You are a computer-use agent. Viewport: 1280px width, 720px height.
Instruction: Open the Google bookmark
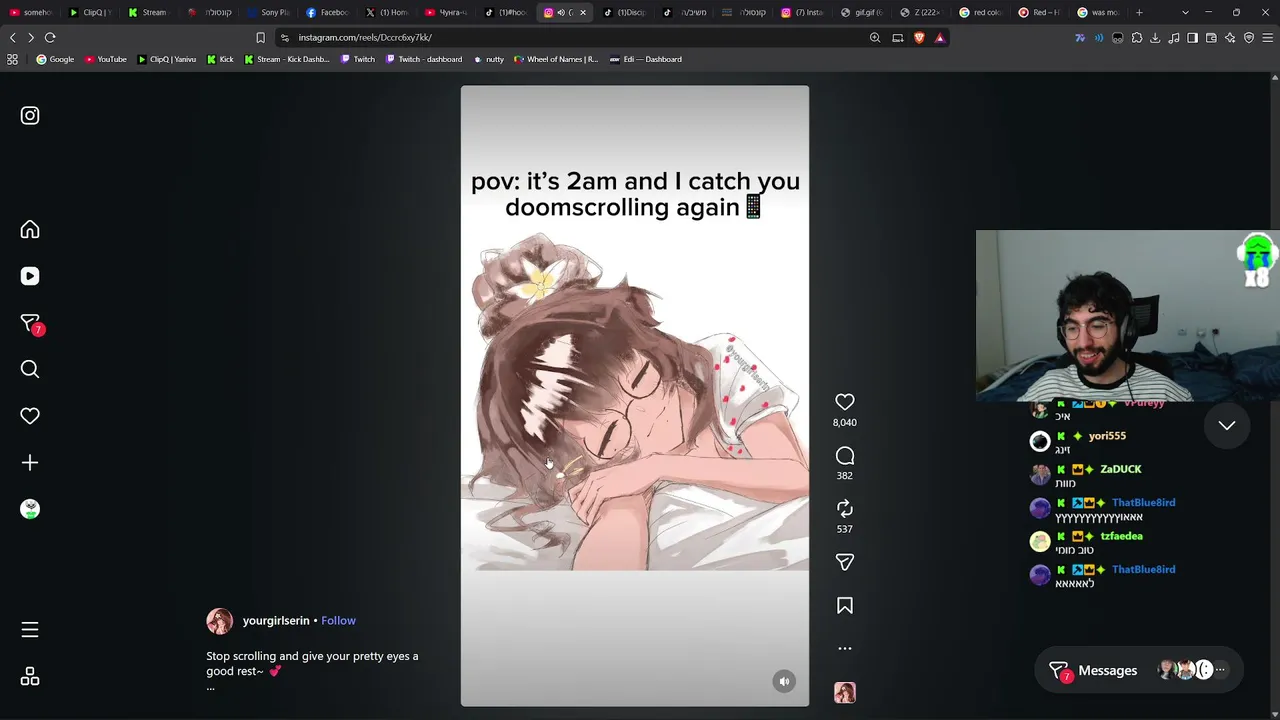pyautogui.click(x=55, y=59)
